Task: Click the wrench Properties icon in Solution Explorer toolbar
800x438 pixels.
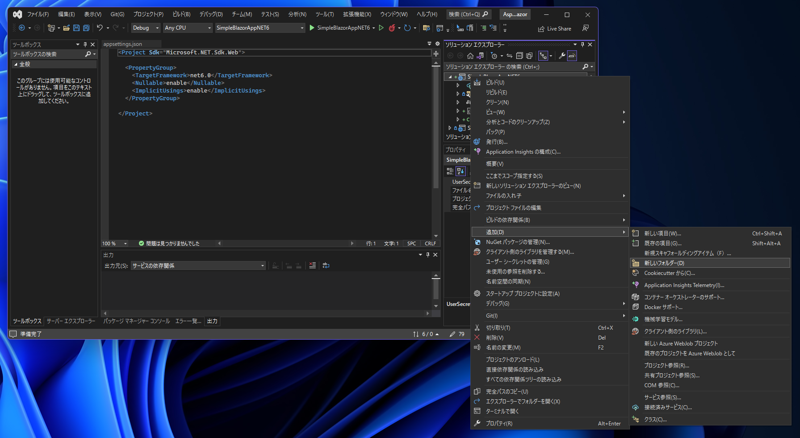Action: pos(562,56)
